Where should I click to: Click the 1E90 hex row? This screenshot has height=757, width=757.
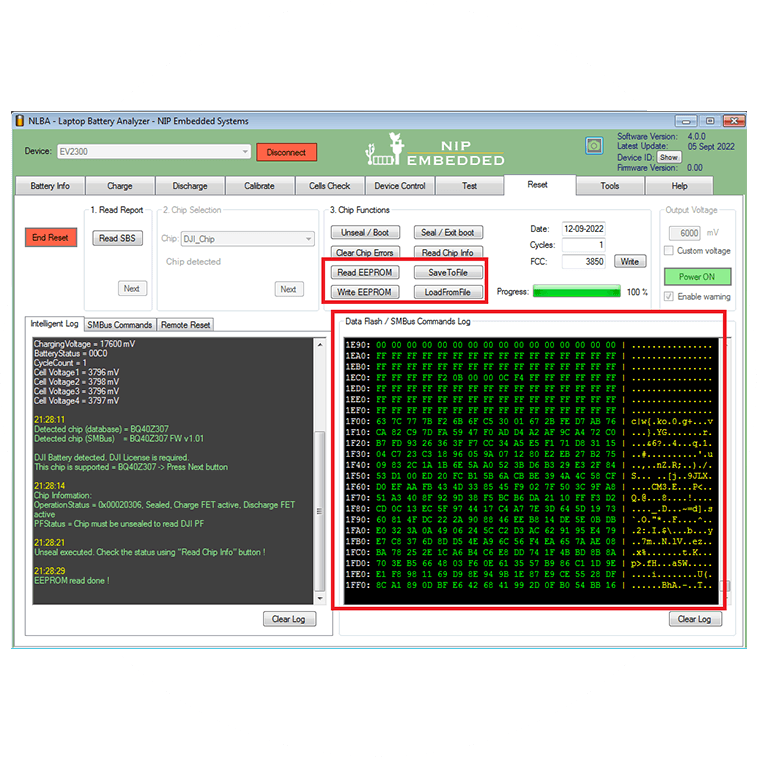pyautogui.click(x=529, y=345)
